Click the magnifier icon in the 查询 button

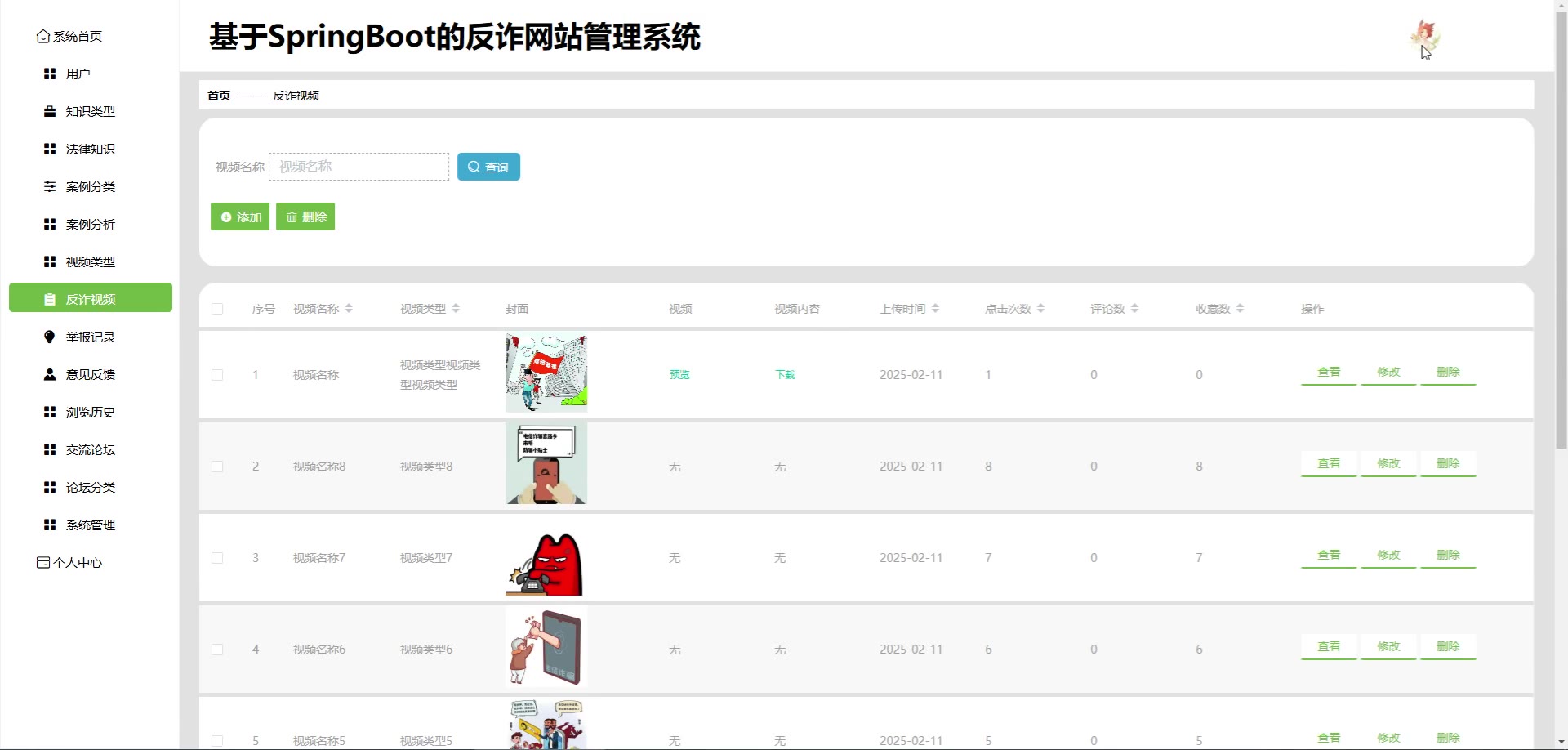pos(474,167)
